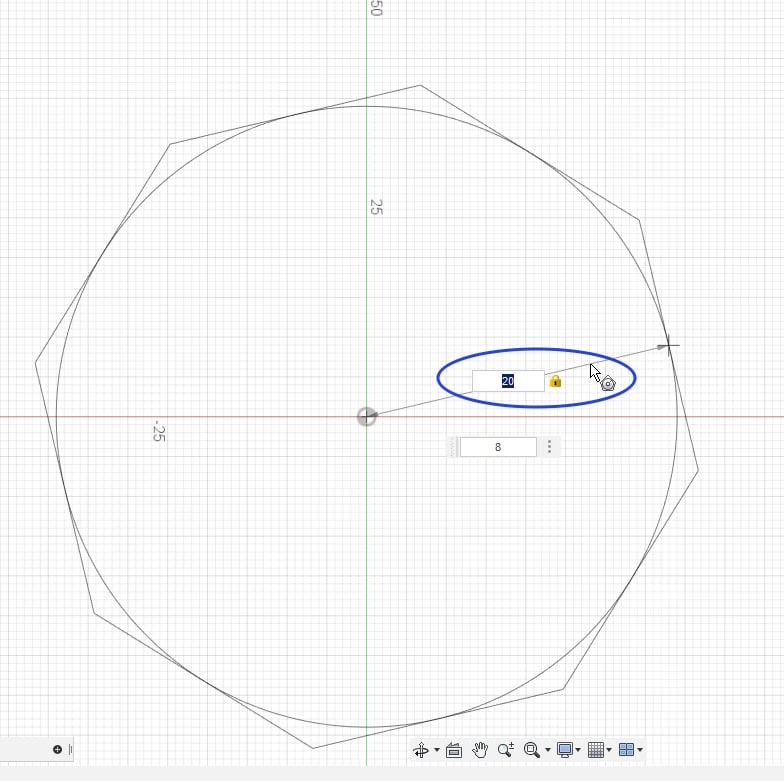Viewport: 784px width, 781px height.
Task: Open the Orbit type dropdown arrow
Action: [x=437, y=750]
